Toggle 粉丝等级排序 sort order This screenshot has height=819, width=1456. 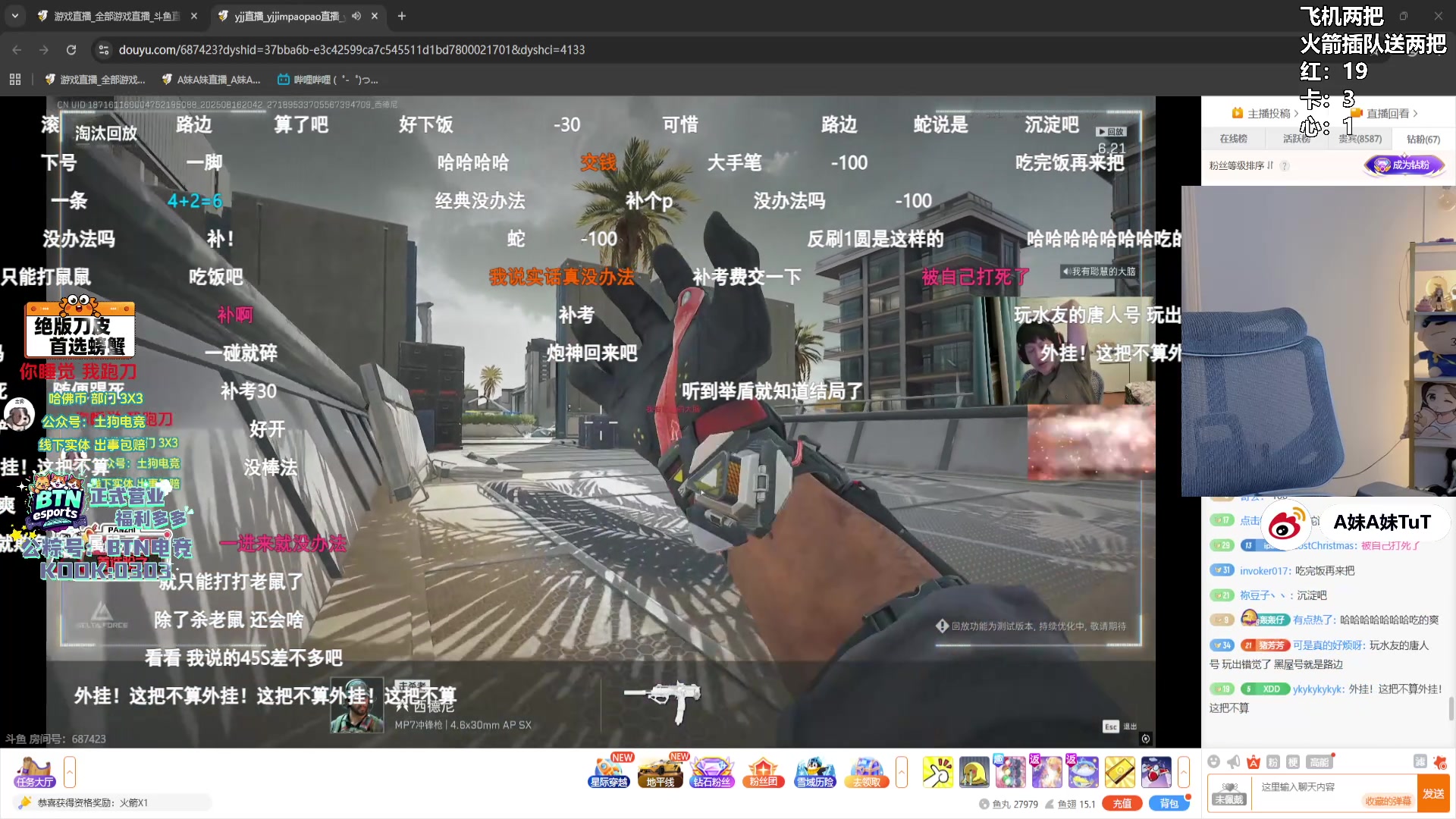(1241, 165)
